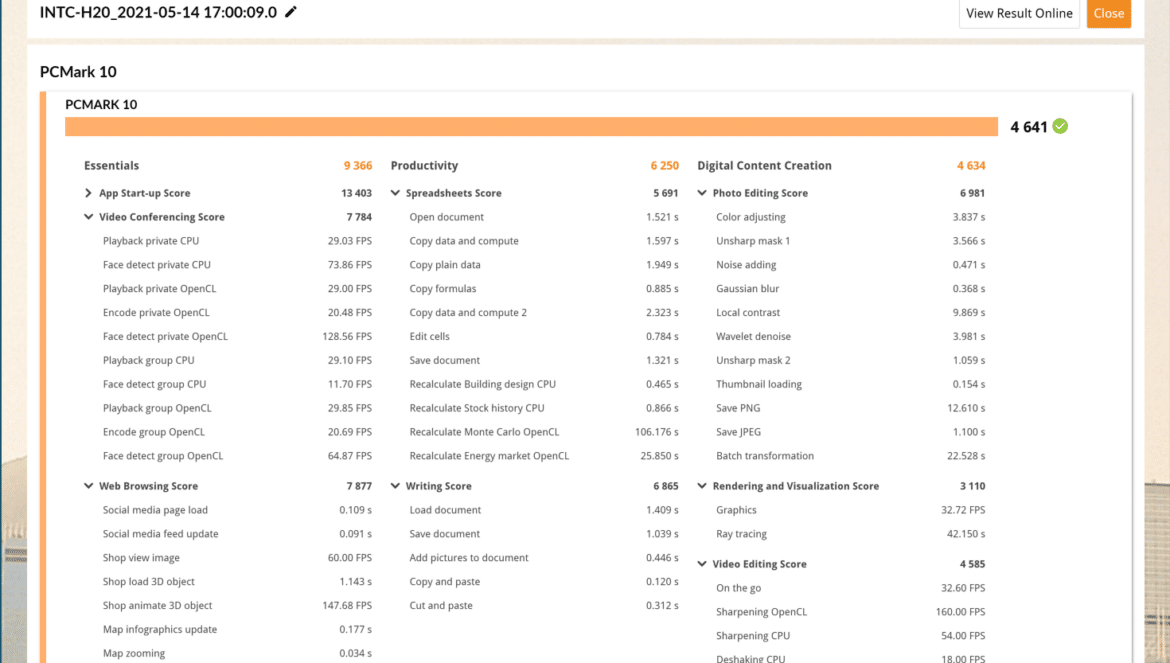Select the Playback private CPU row
This screenshot has width=1170, height=663.
[x=237, y=241]
